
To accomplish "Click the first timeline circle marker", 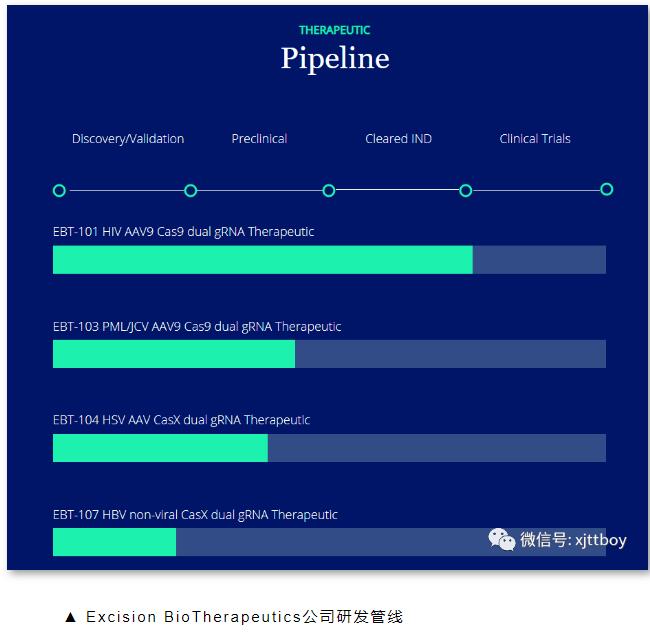I will [x=59, y=191].
